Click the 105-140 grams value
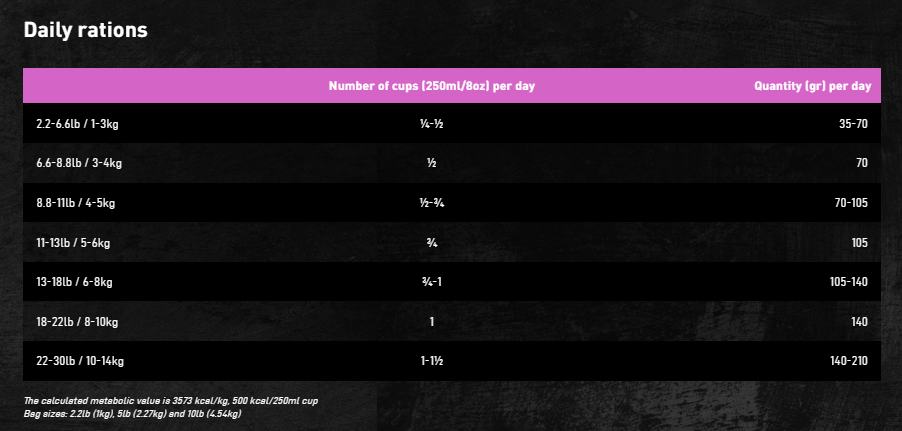This screenshot has height=431, width=902. 849,283
